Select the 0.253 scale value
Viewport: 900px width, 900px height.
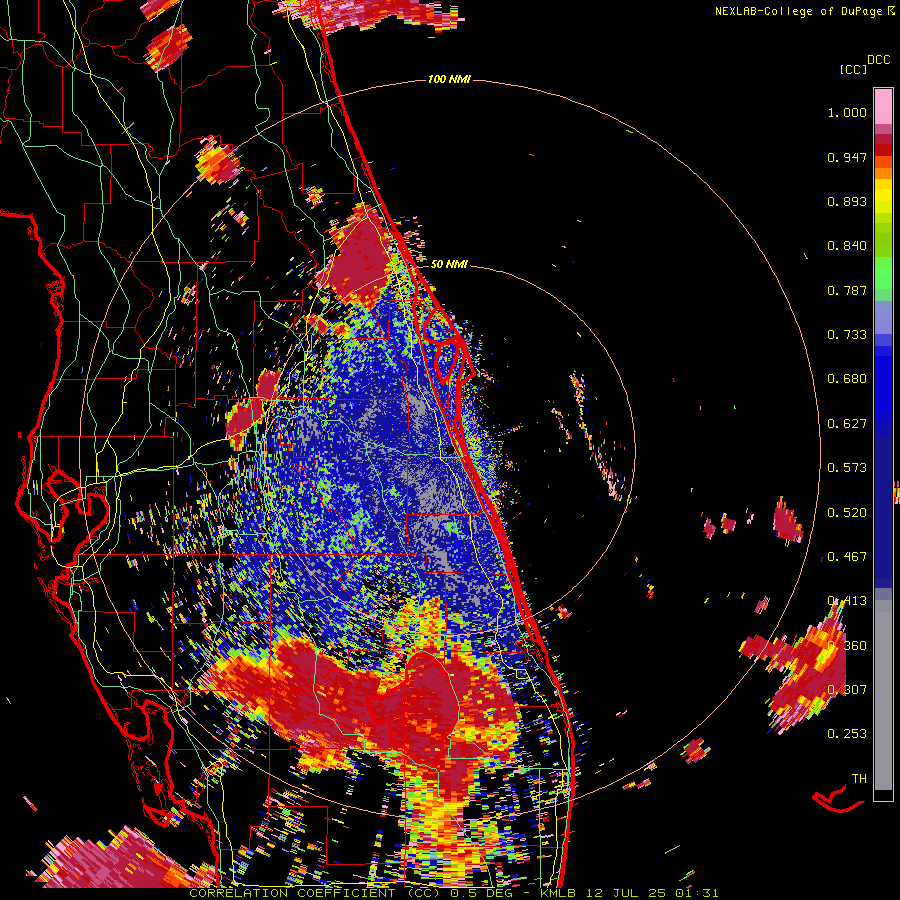[847, 734]
